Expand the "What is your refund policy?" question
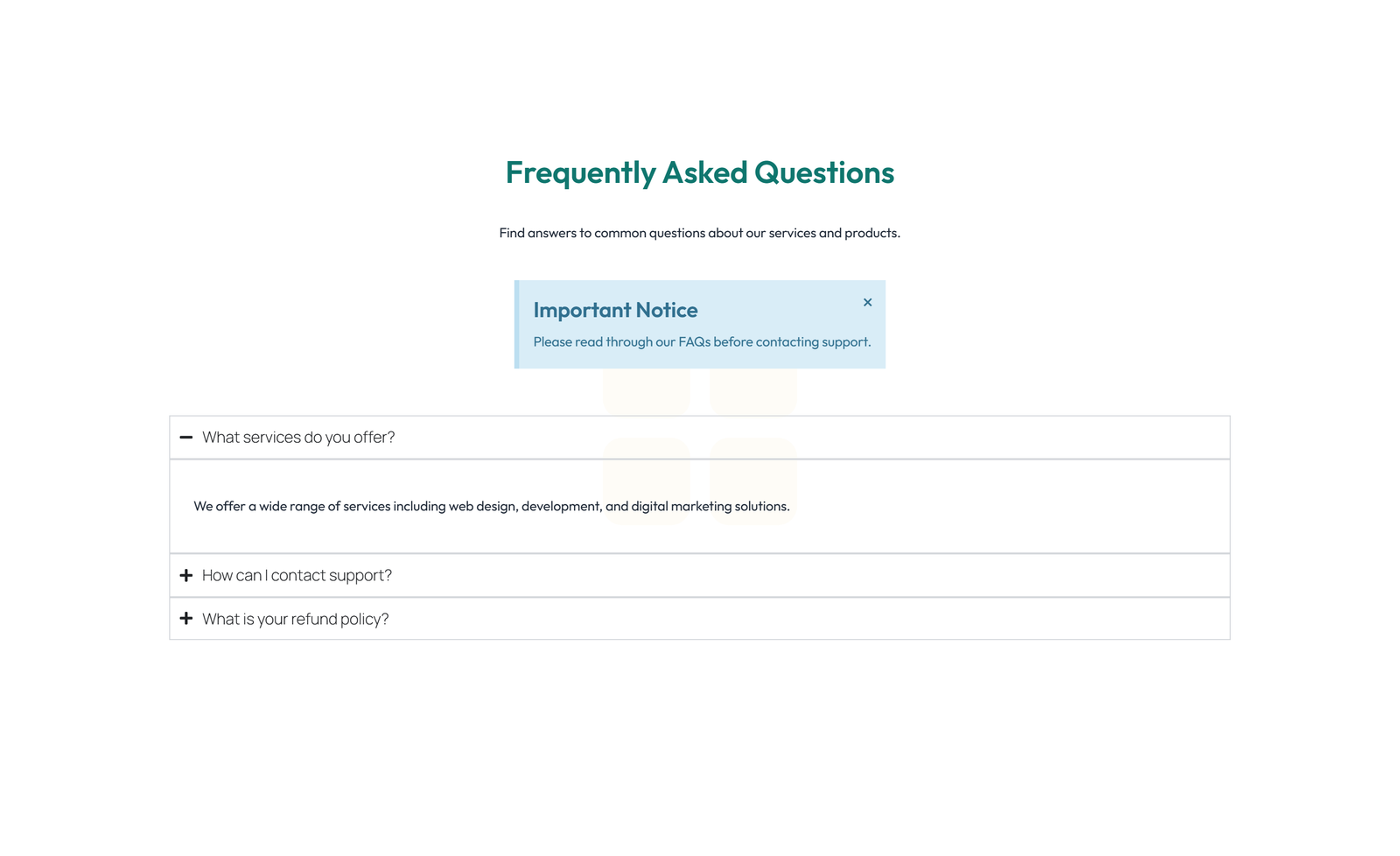This screenshot has width=1400, height=856. [295, 619]
